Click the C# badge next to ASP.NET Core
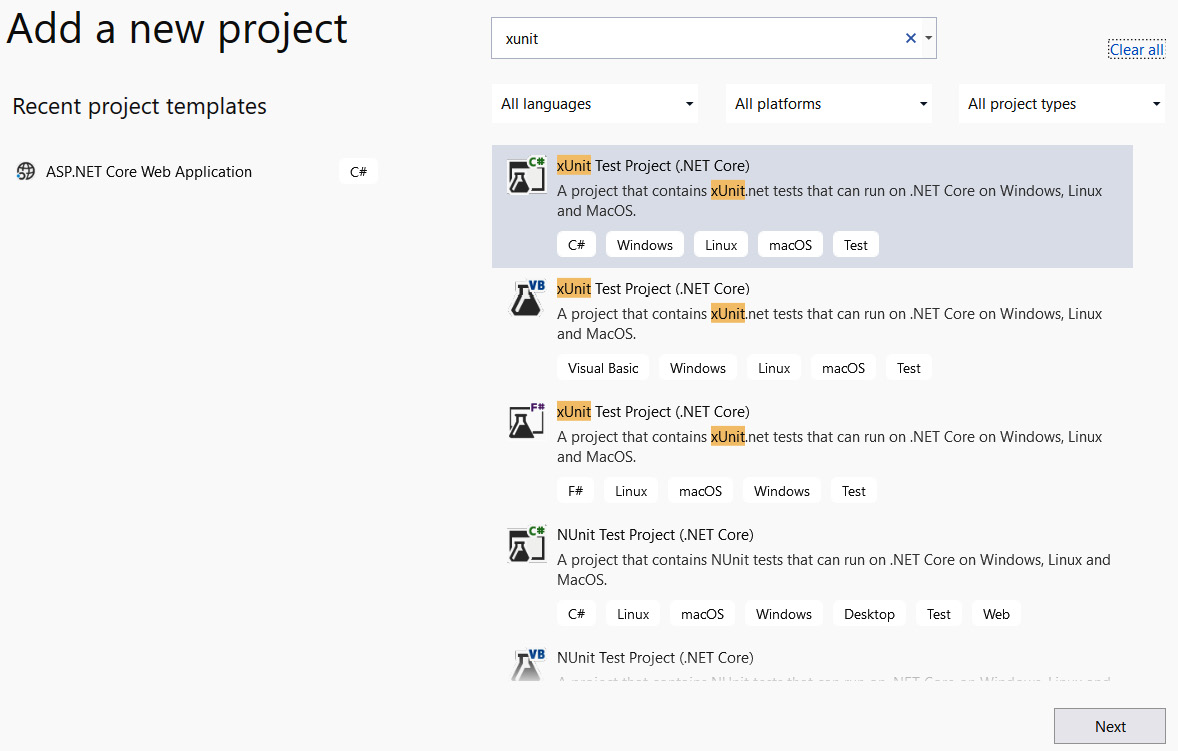The image size is (1178, 751). tap(358, 171)
